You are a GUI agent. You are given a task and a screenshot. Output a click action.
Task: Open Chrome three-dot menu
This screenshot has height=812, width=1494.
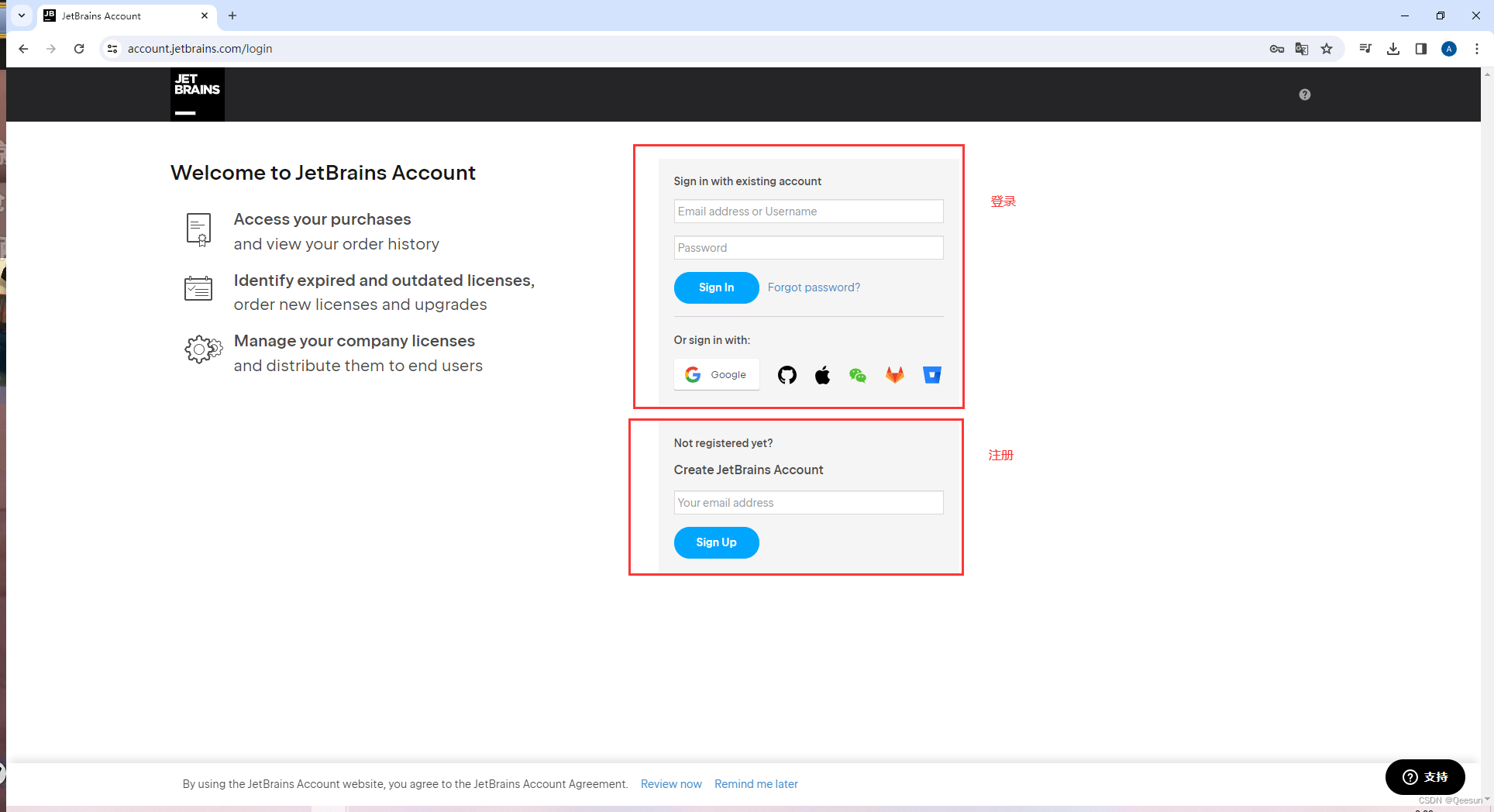coord(1477,49)
